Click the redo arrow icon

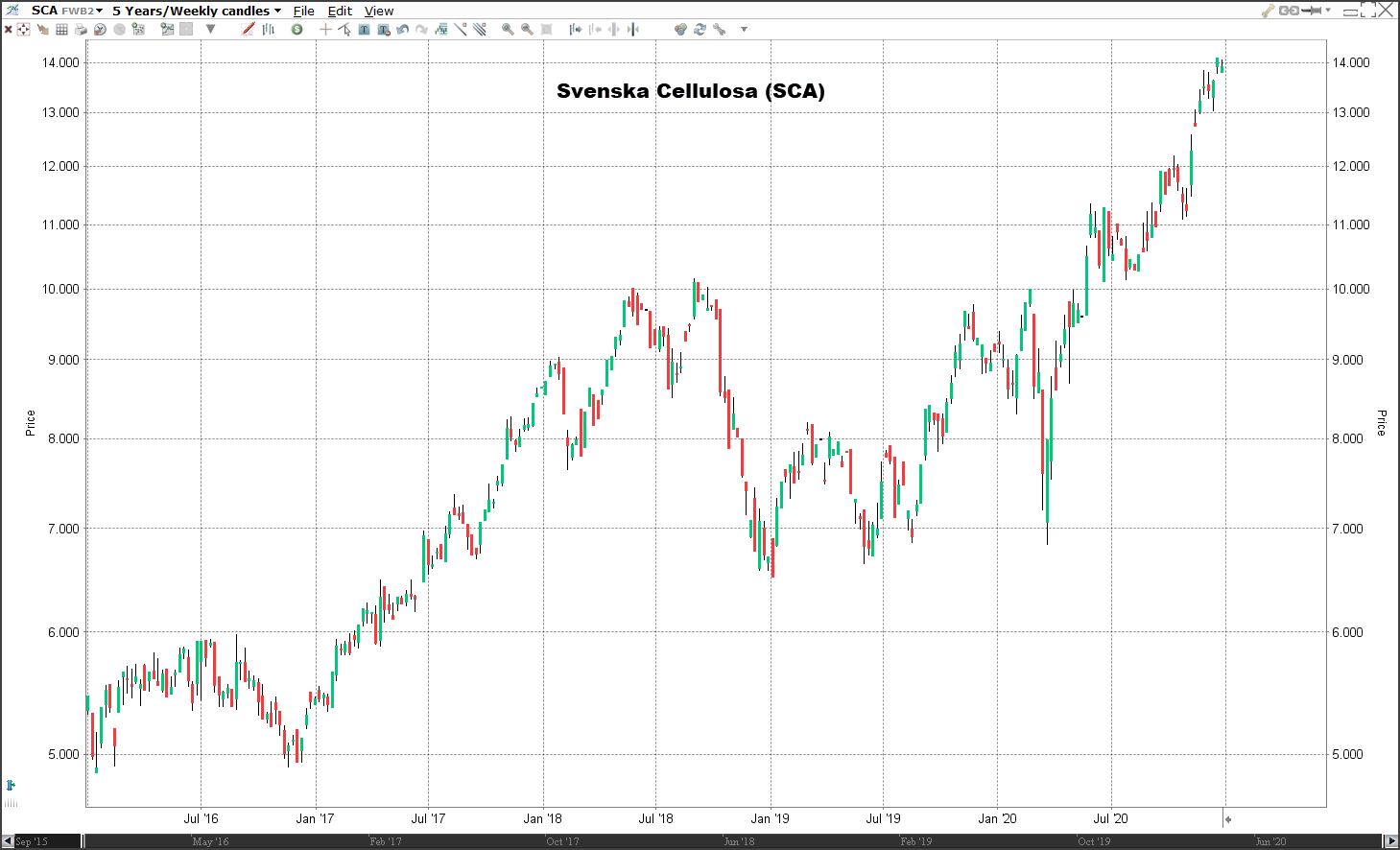click(x=421, y=30)
